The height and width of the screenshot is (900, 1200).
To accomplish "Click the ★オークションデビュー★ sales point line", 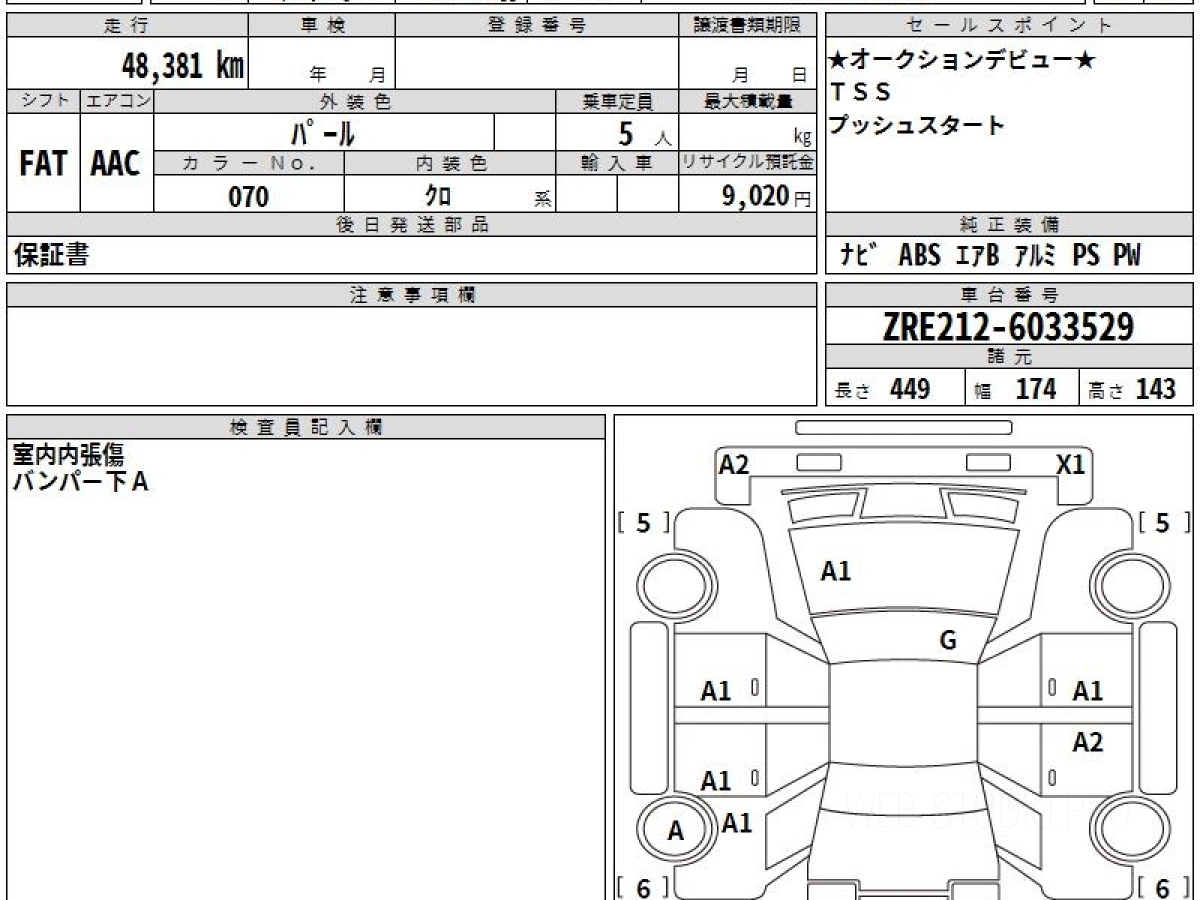I will 962,60.
